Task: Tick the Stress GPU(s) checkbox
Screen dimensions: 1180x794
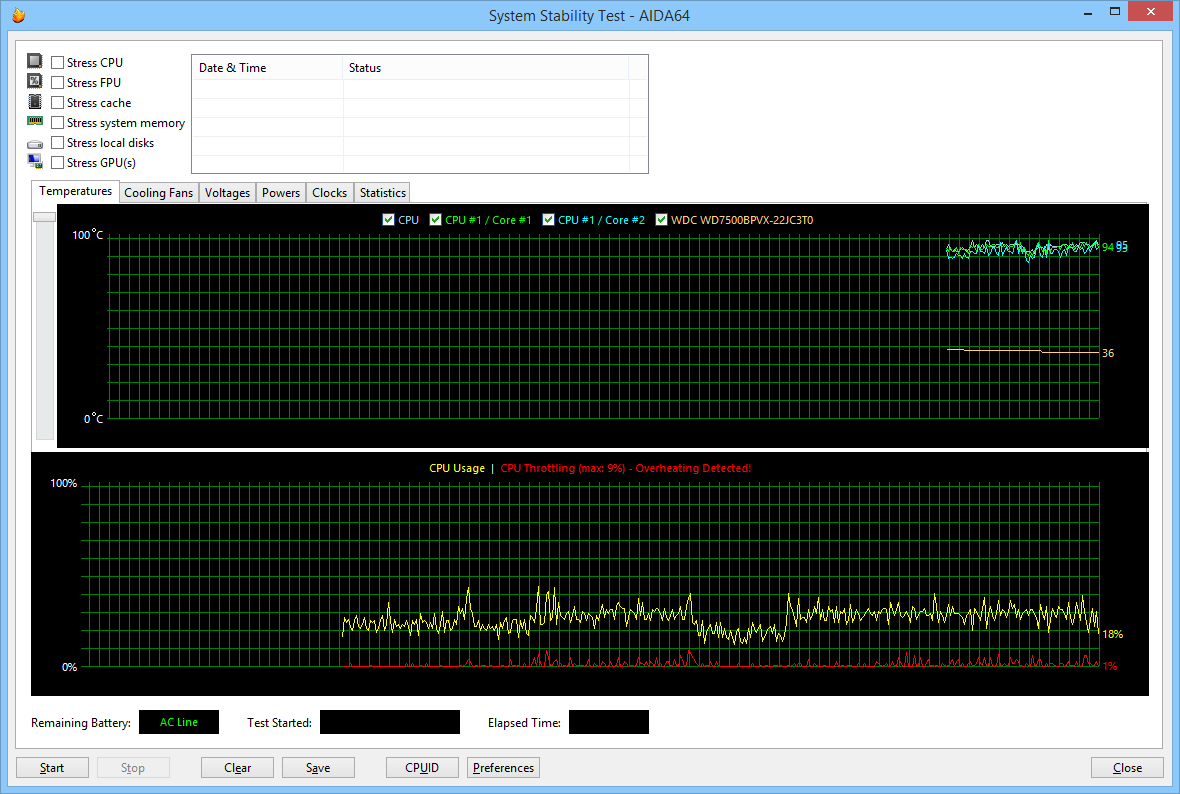Action: click(x=57, y=163)
